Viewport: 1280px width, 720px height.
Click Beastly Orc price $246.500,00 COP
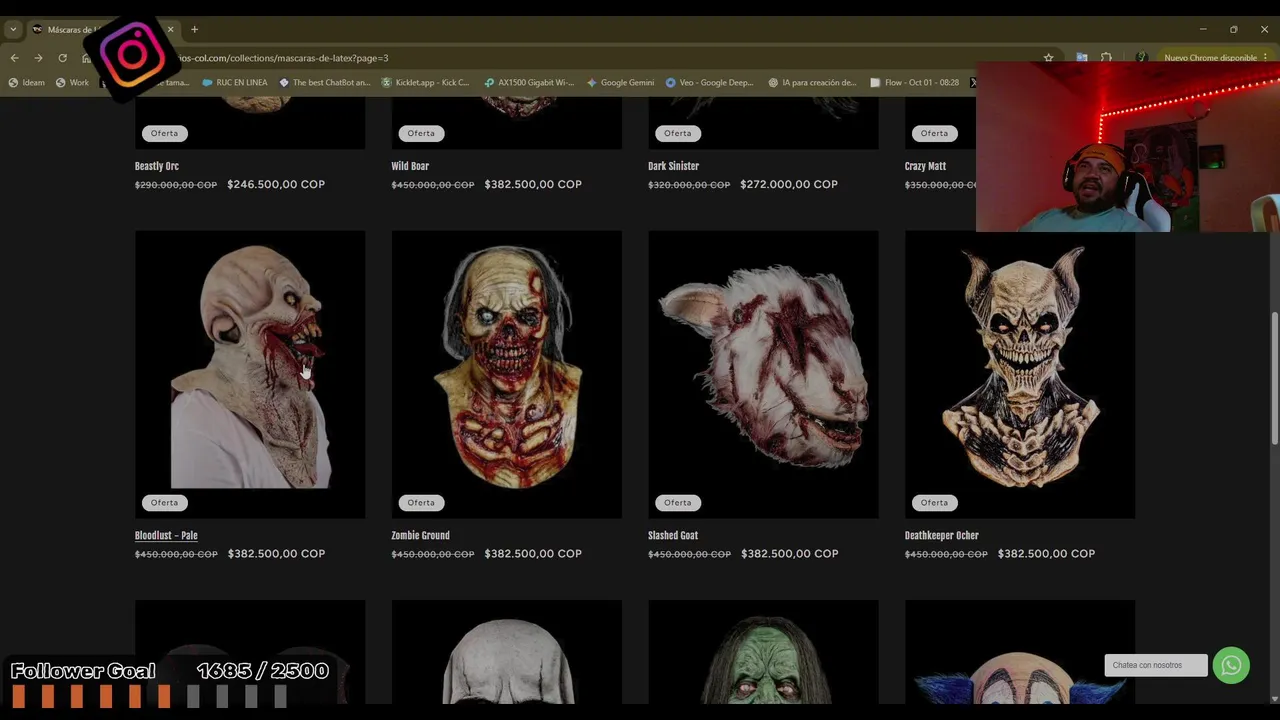(276, 184)
